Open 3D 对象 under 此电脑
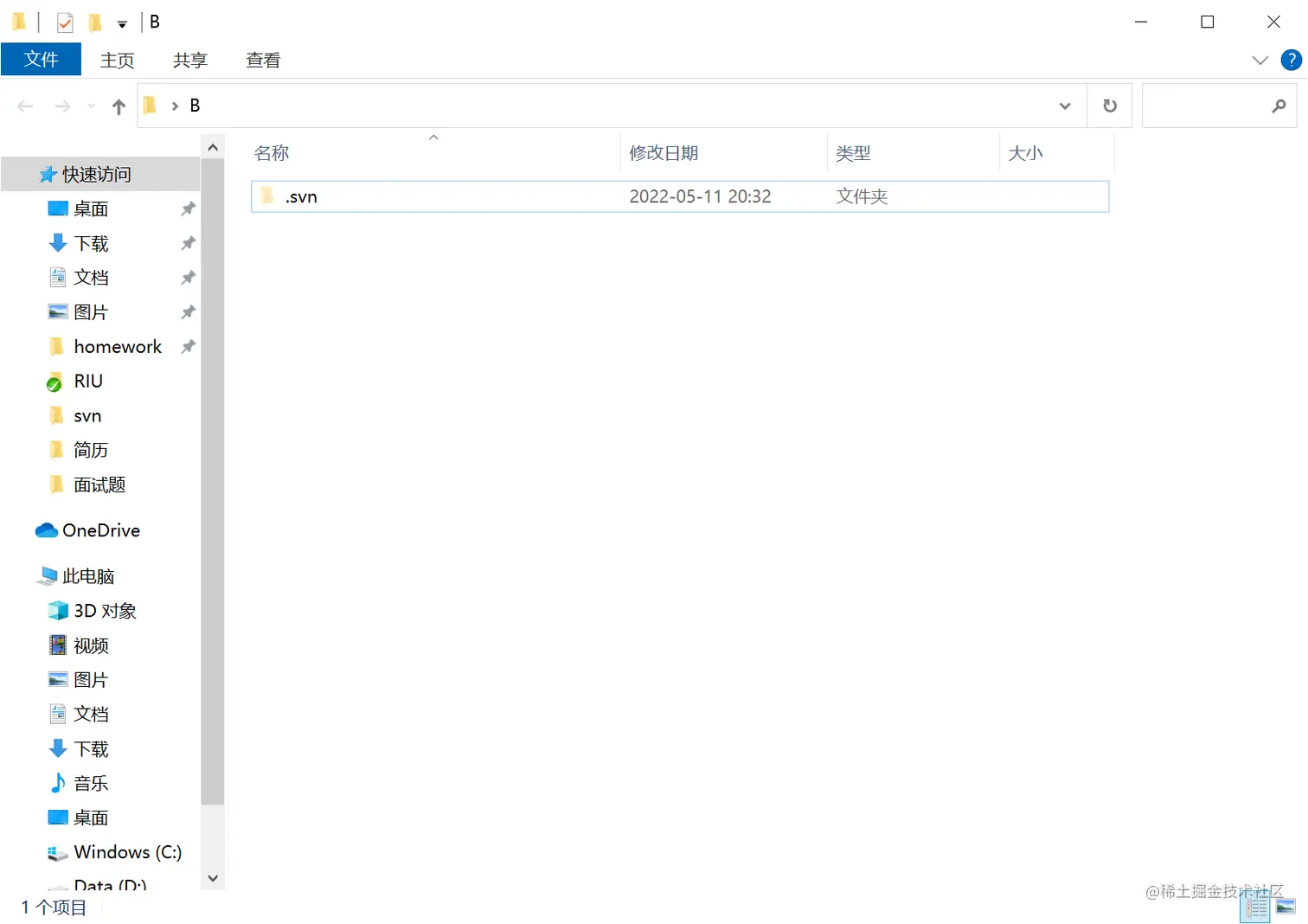The height and width of the screenshot is (924, 1308). (105, 611)
